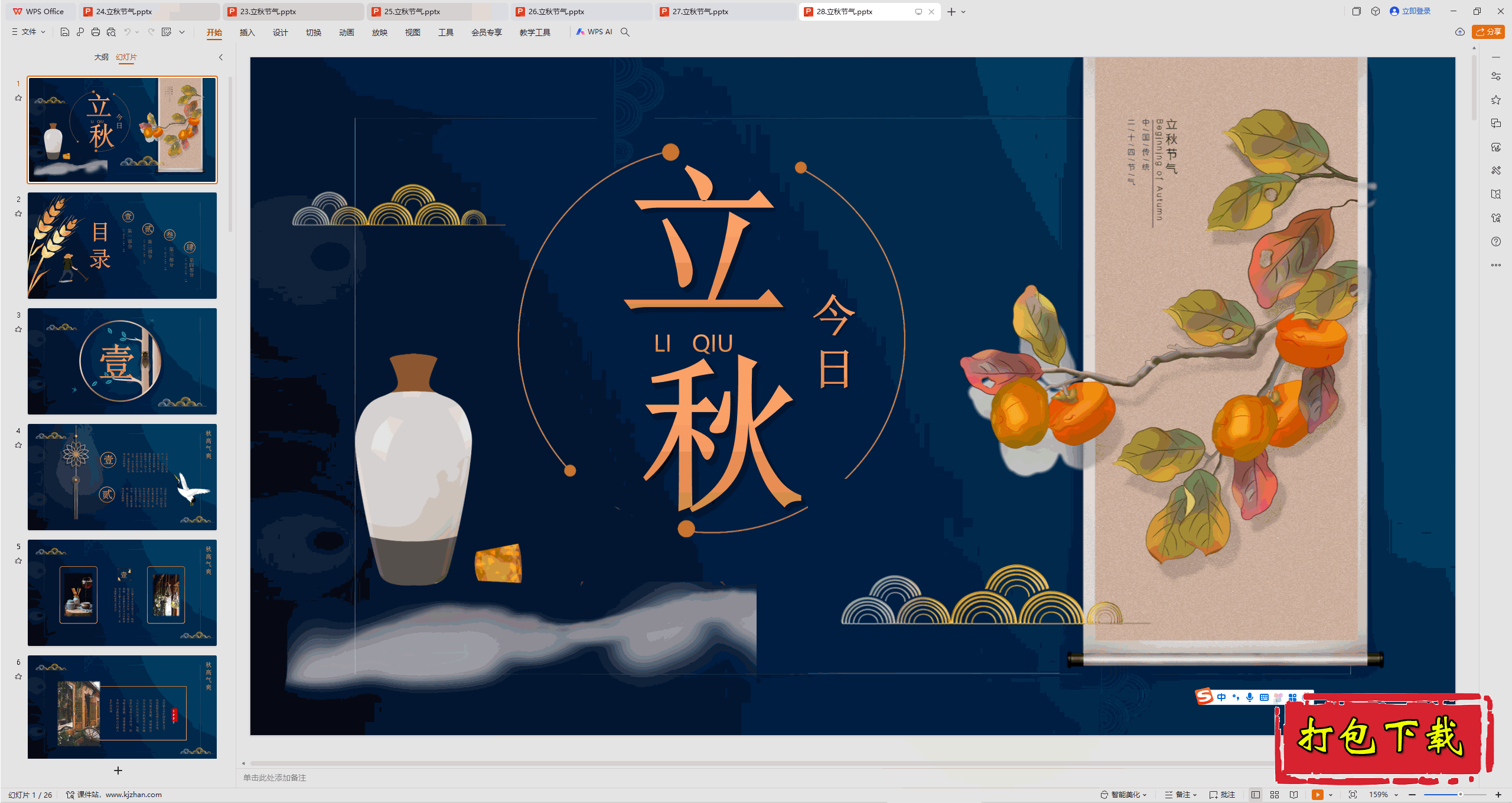Expand the quick access toolbar customize arrow
Viewport: 1512px width, 803px height.
pos(182,32)
